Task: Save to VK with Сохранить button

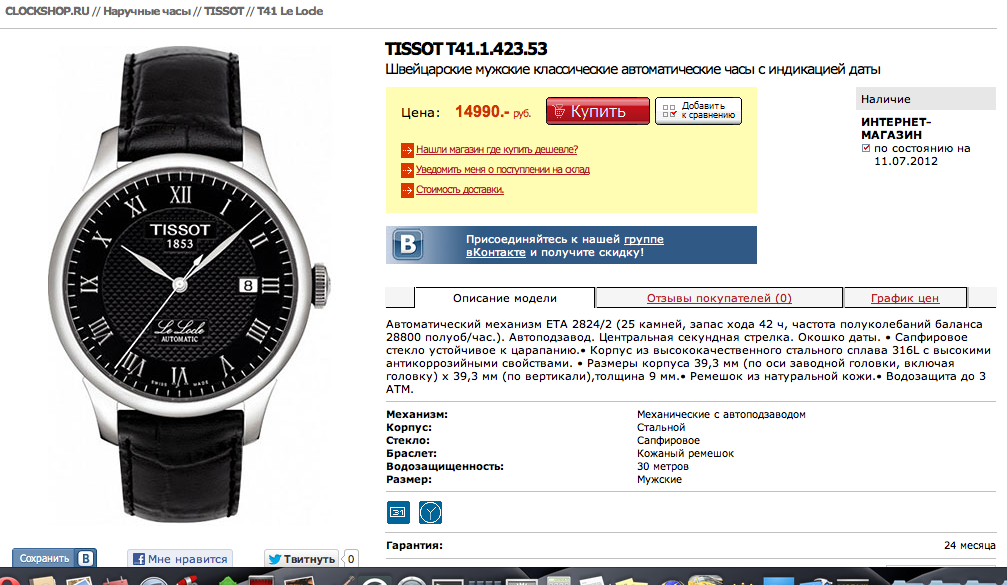Action: click(54, 558)
